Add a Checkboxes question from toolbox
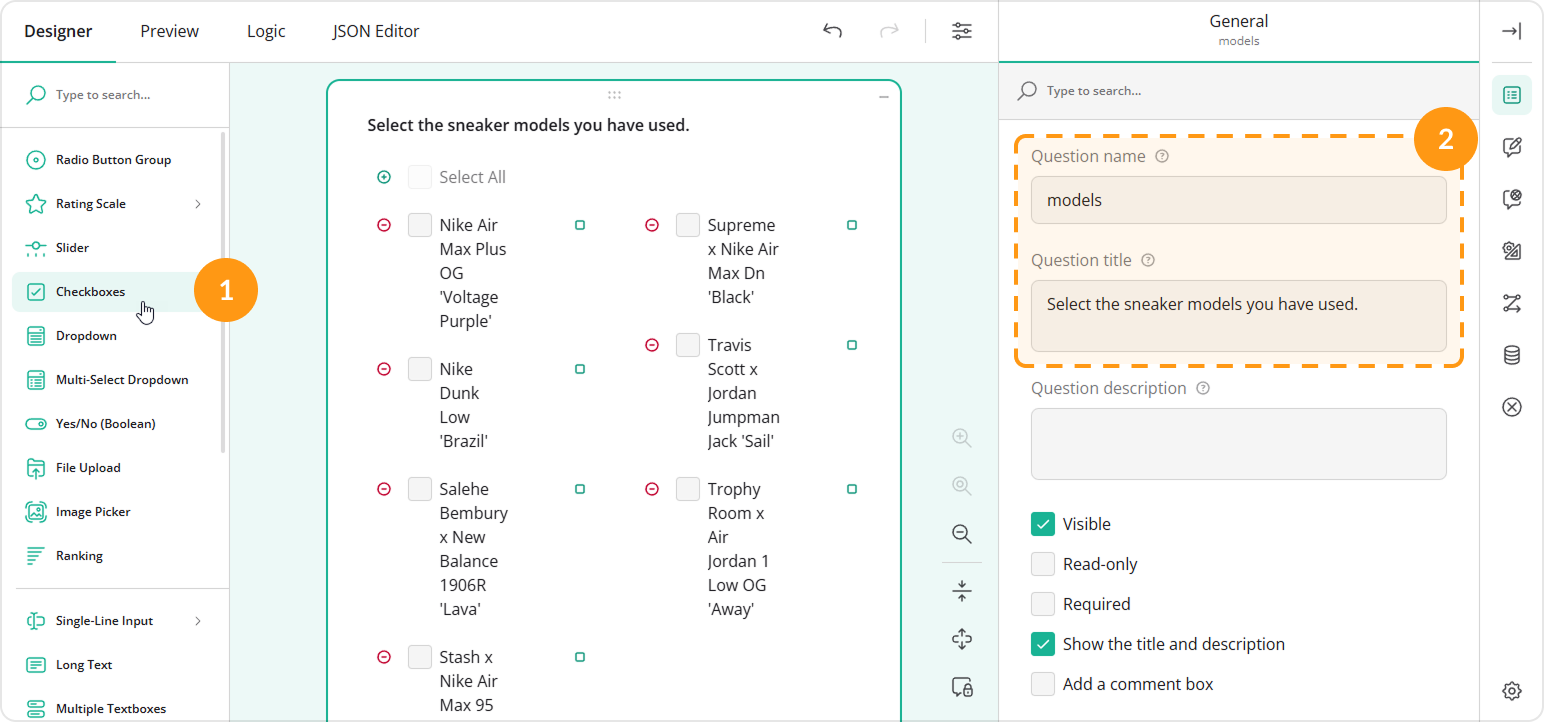This screenshot has width=1544, height=722. (114, 292)
